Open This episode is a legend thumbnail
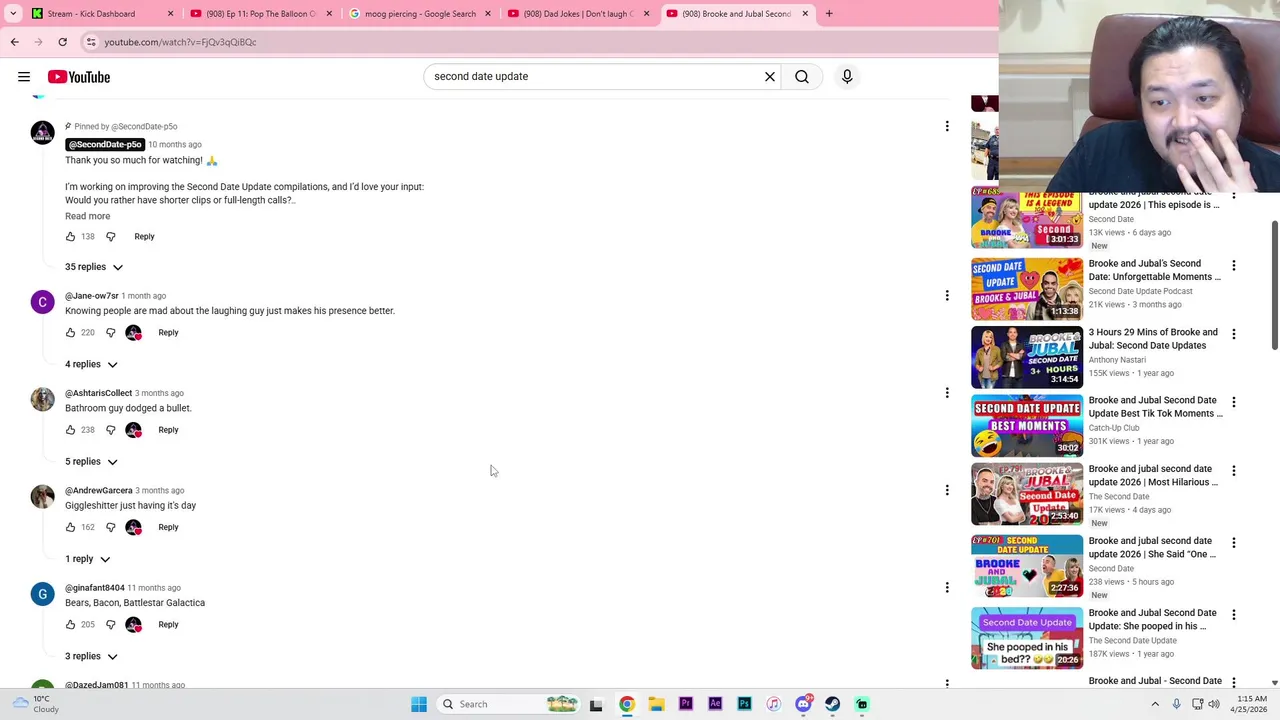The width and height of the screenshot is (1280, 720). tap(1026, 217)
